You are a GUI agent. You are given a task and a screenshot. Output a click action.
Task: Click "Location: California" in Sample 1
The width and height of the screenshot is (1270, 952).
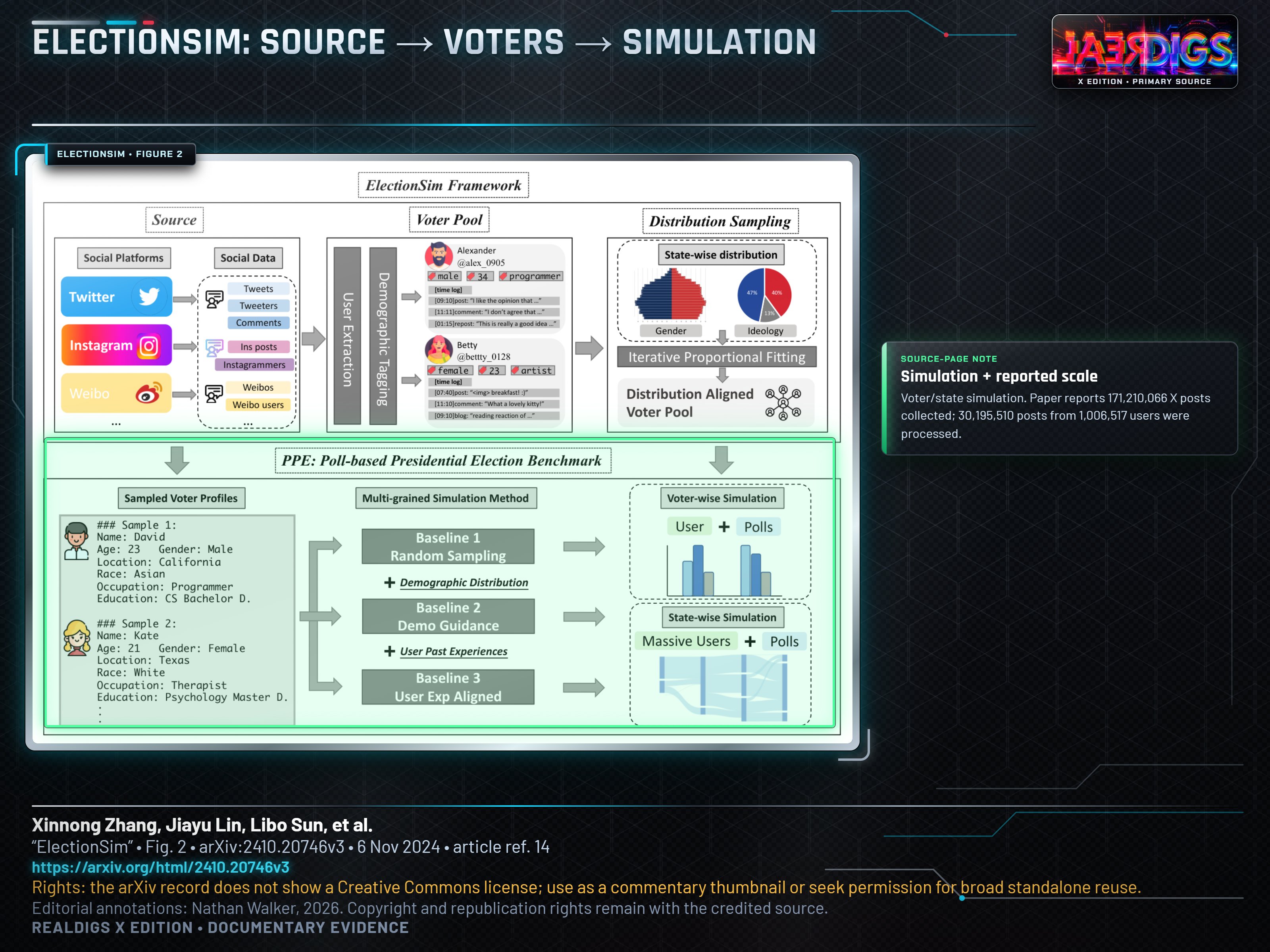159,562
